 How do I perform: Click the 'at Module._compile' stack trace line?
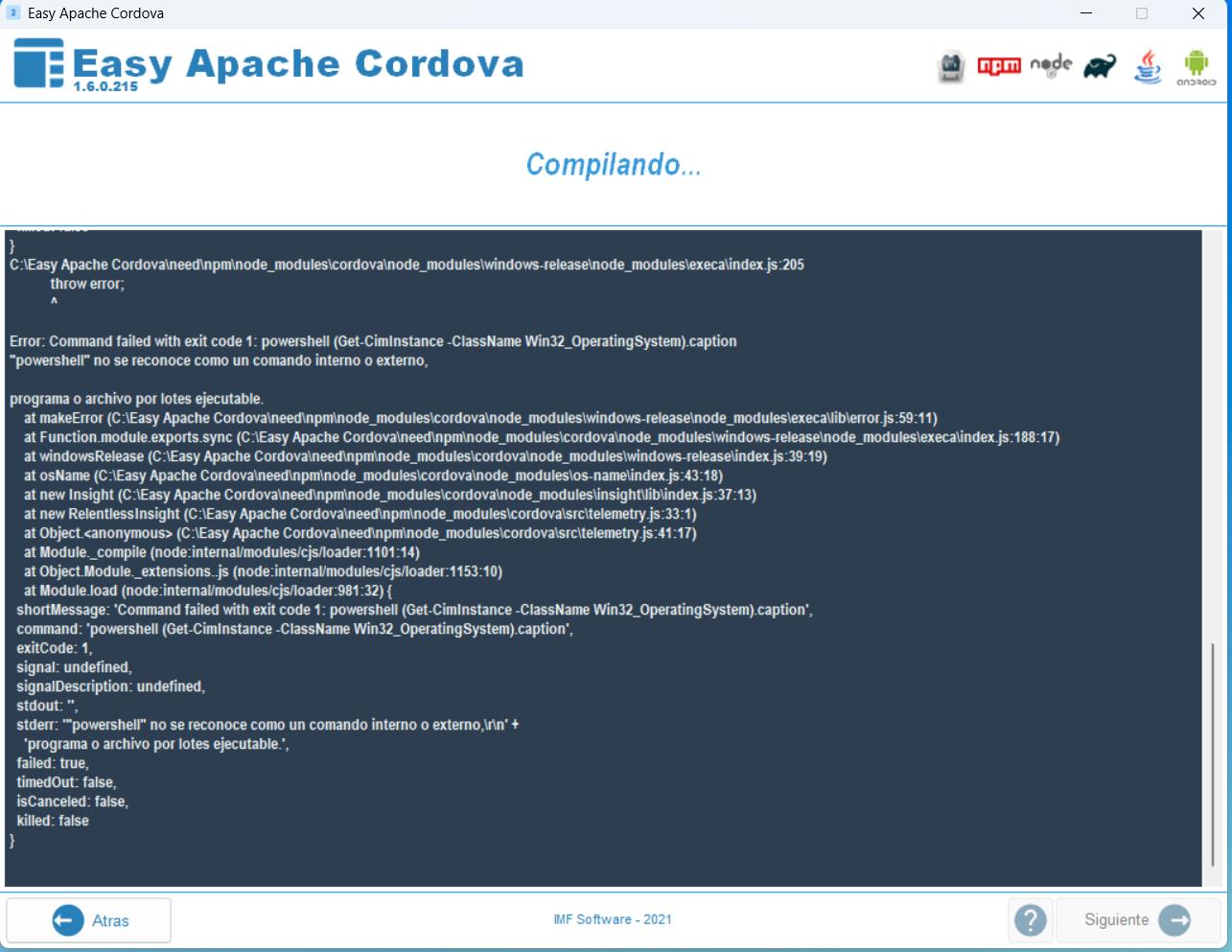(x=221, y=552)
